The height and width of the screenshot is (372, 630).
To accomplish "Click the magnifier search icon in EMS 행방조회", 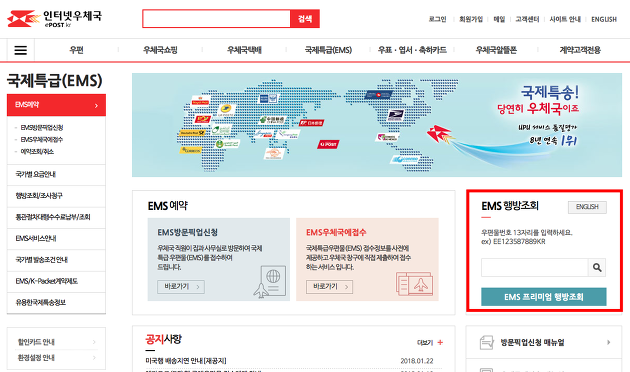I will pos(597,268).
